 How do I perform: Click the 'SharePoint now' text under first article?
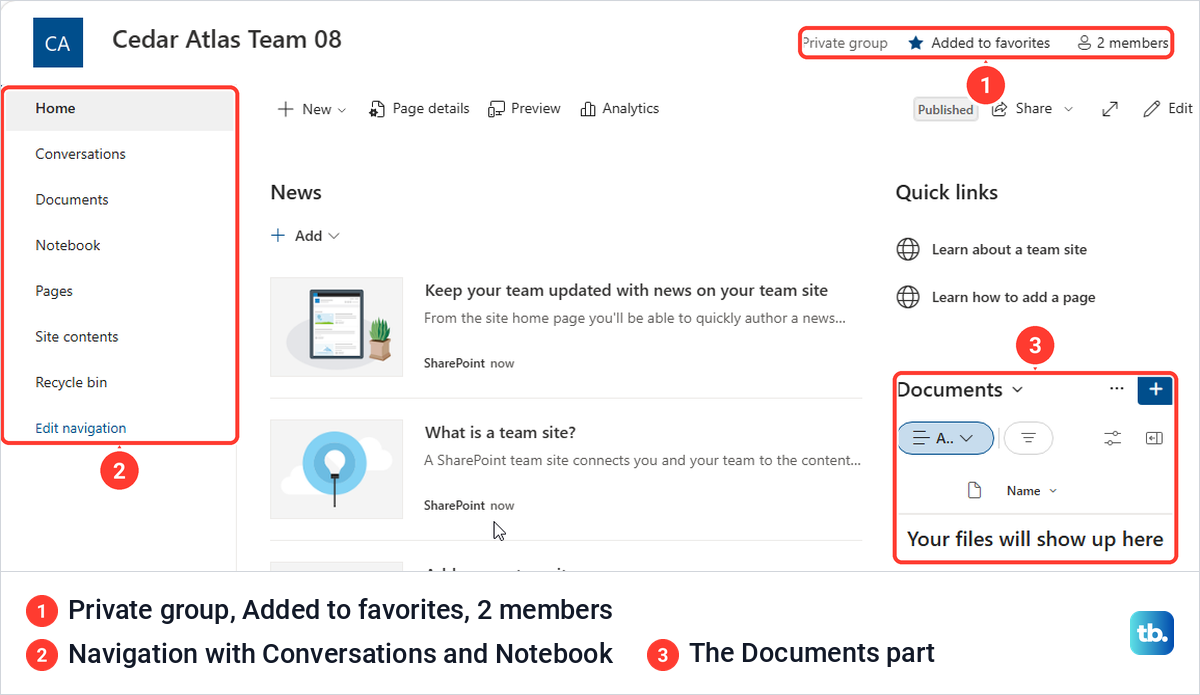click(x=469, y=364)
